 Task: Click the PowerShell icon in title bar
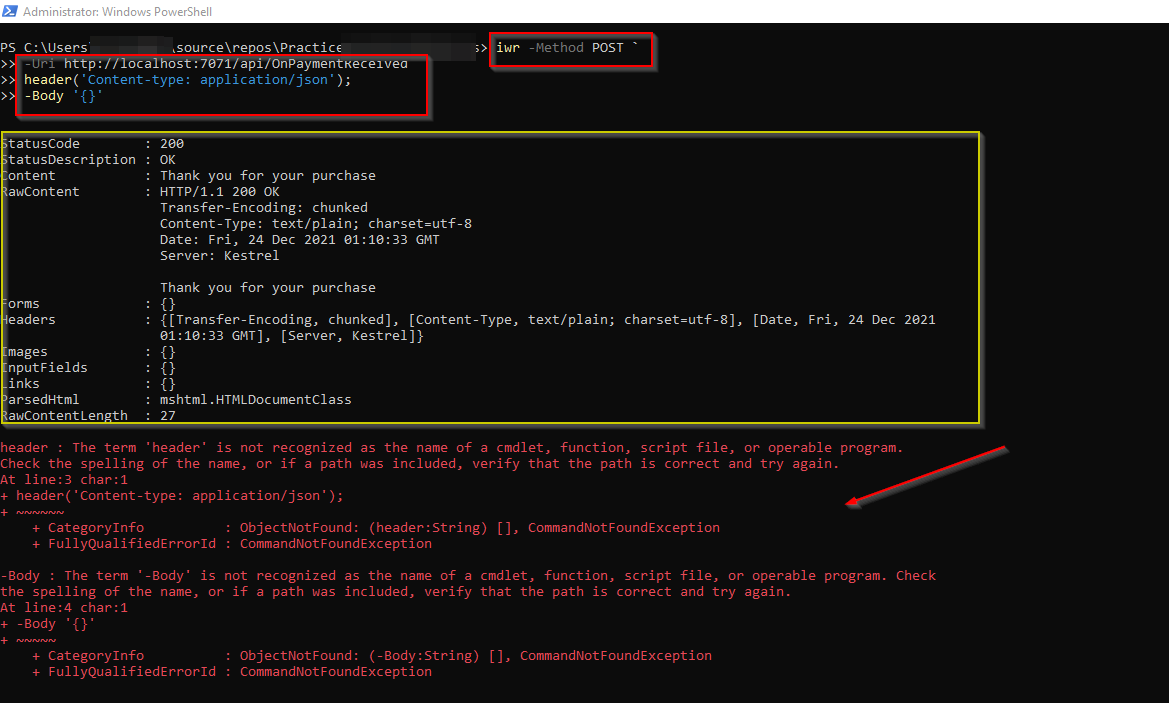click(10, 11)
